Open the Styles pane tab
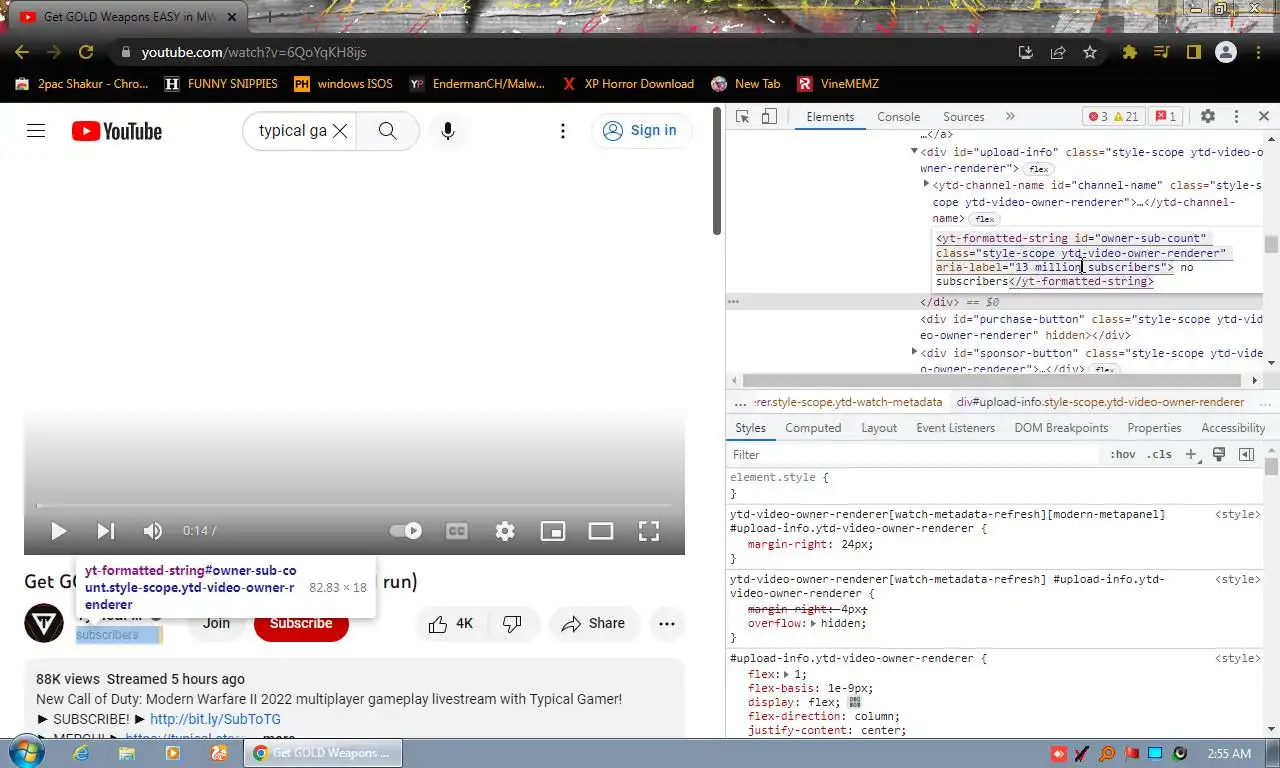 pos(750,428)
